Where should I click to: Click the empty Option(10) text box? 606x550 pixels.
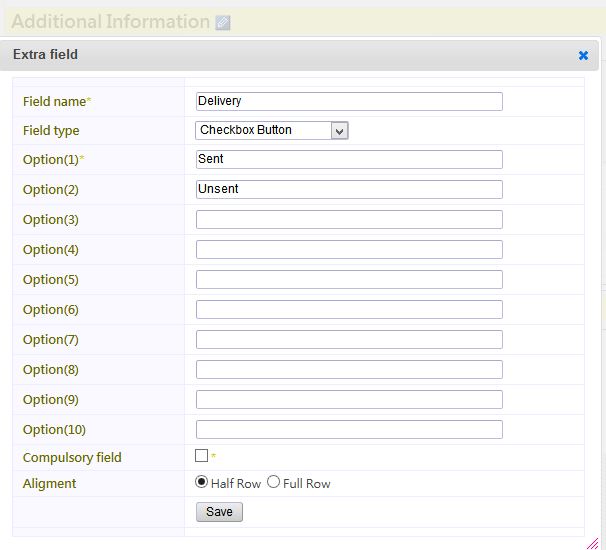click(349, 429)
